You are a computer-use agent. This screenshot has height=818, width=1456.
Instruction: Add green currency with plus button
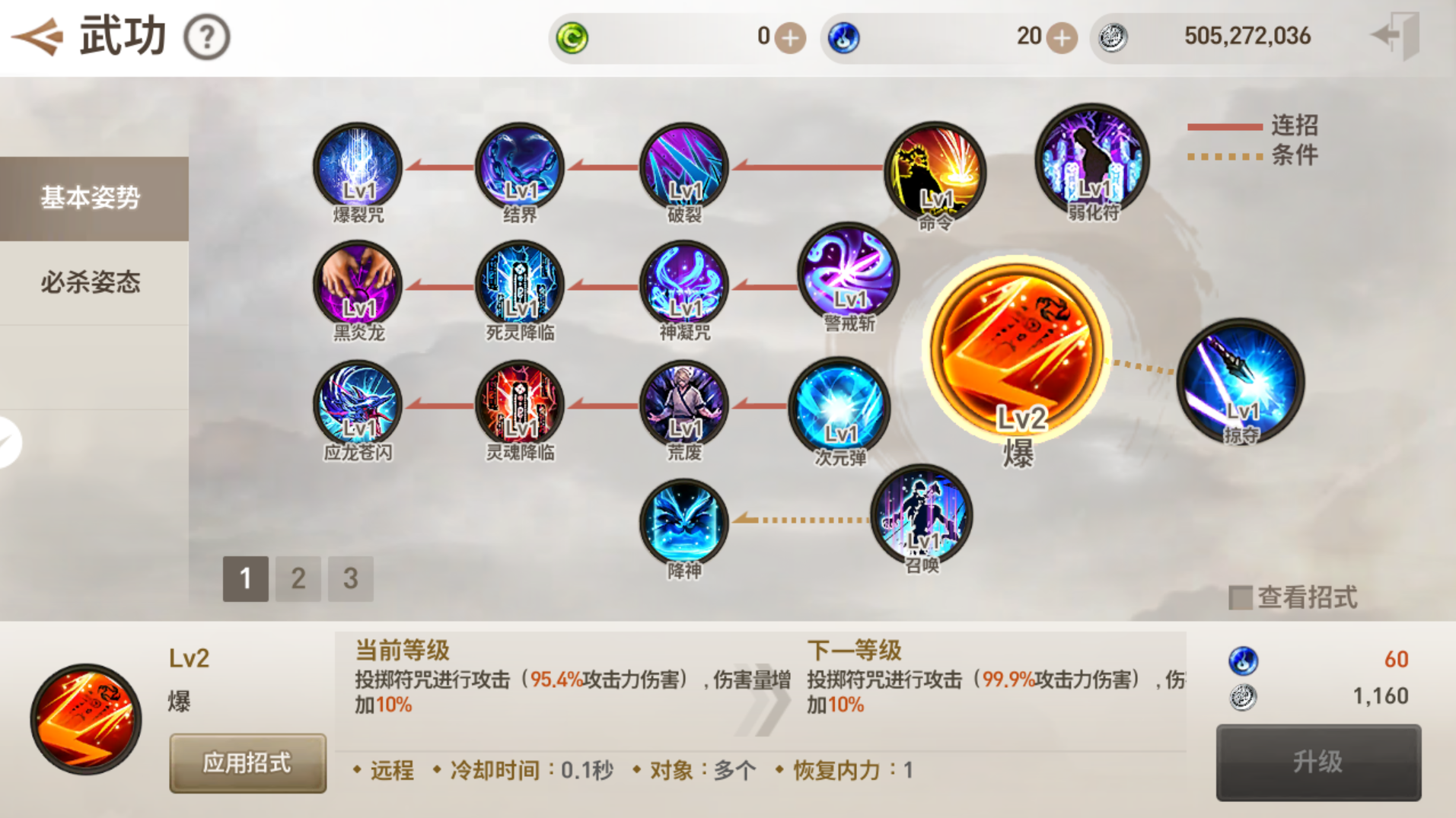pos(790,37)
